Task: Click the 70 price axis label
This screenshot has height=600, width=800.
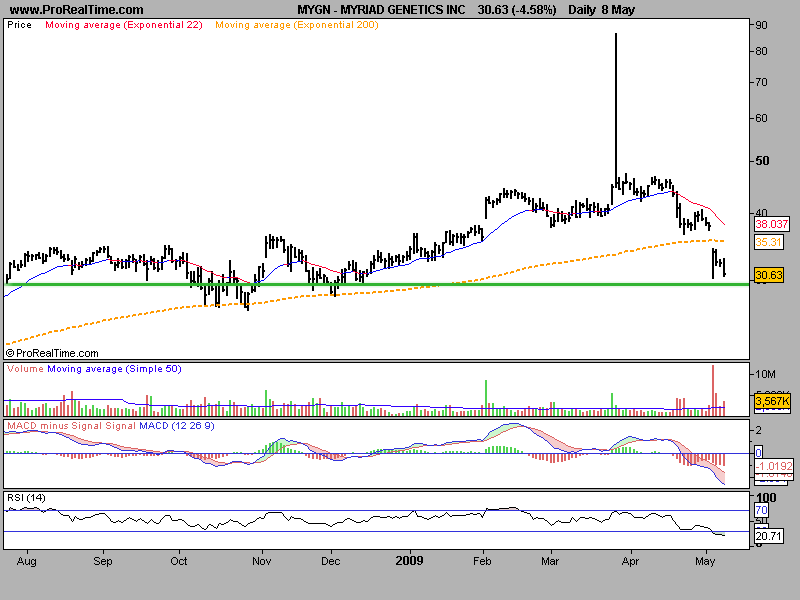Action: coord(761,82)
